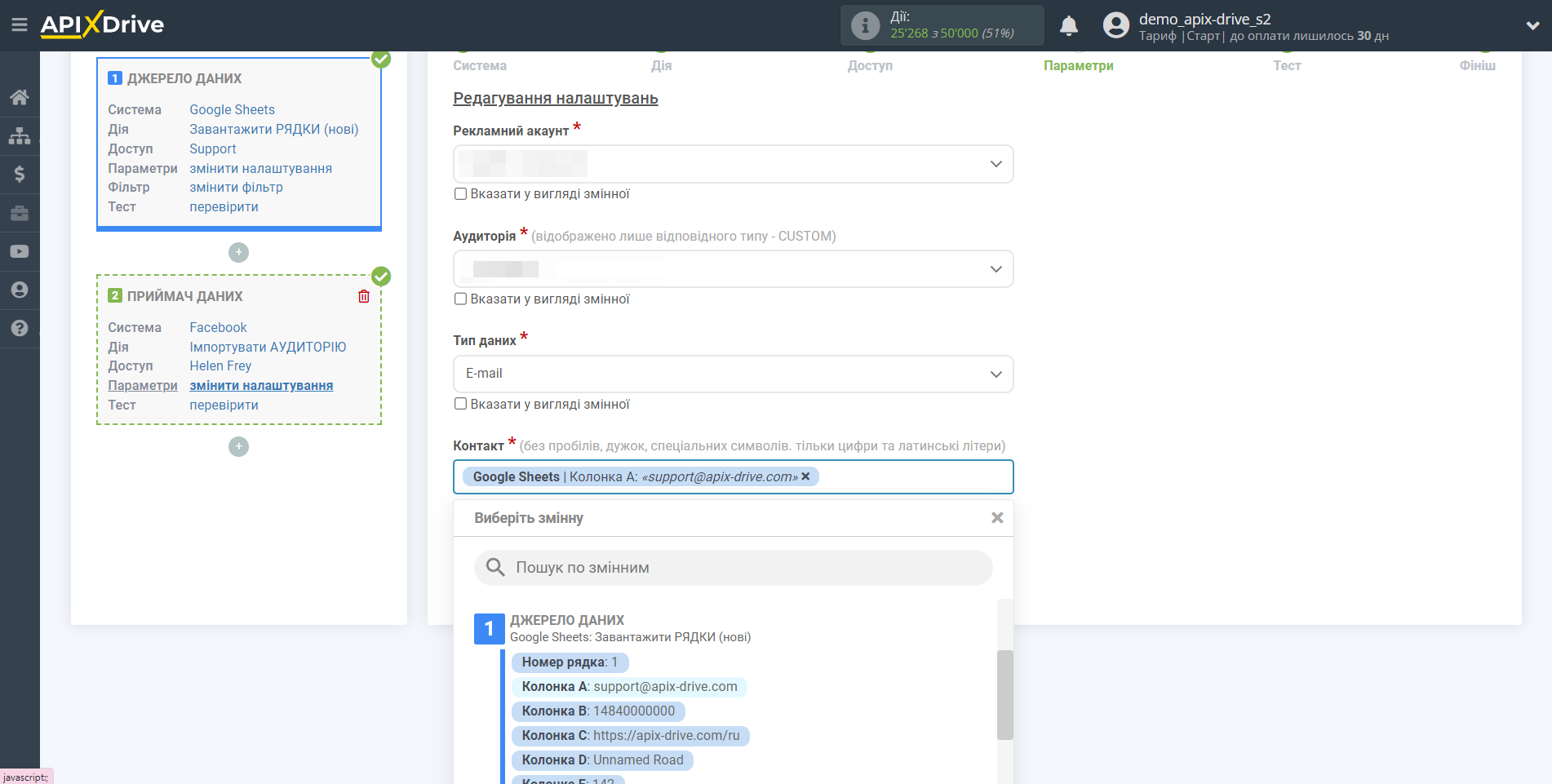Click the variable list scrollbar
The image size is (1552, 784).
click(x=1004, y=694)
